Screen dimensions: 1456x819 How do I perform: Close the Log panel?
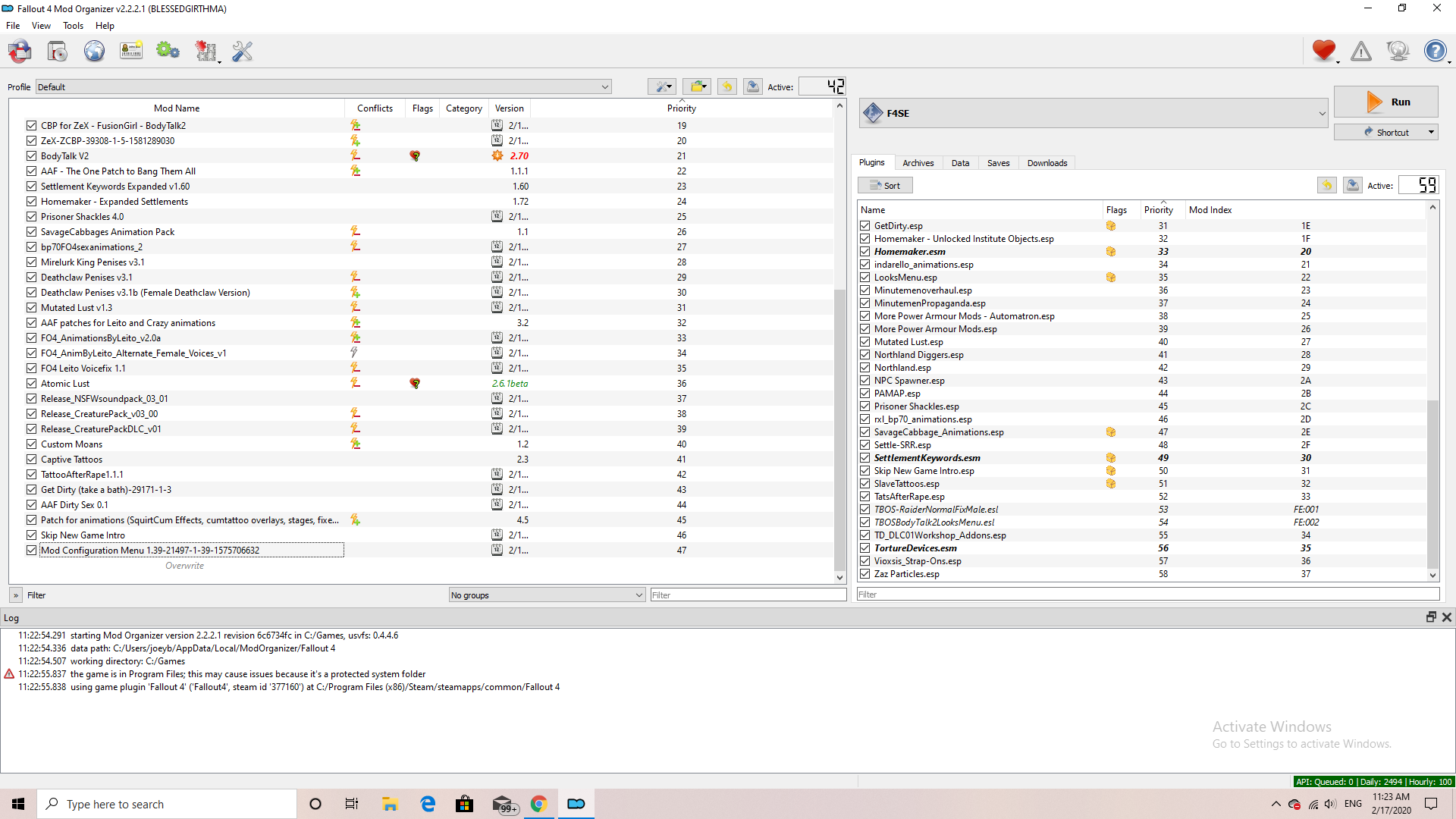pos(1447,617)
